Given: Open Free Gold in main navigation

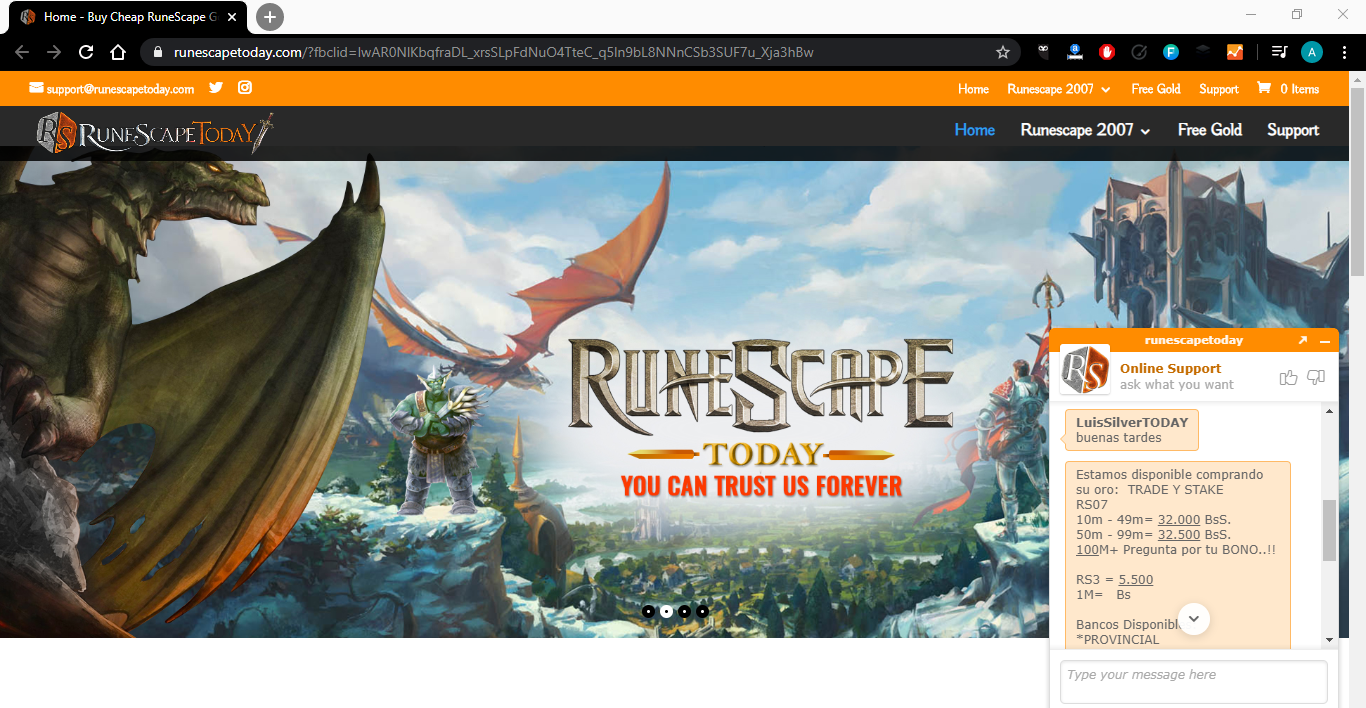Looking at the screenshot, I should (1210, 130).
